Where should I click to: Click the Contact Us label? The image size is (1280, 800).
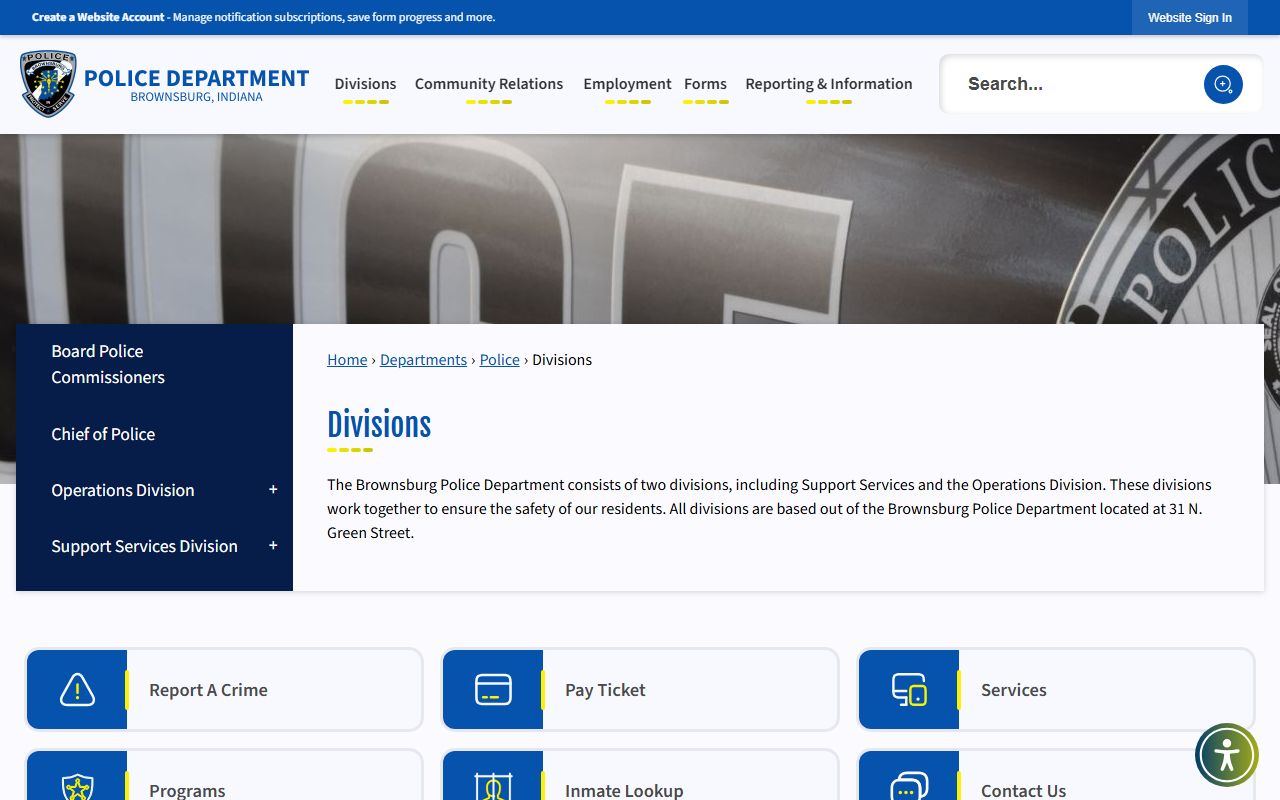[1023, 790]
